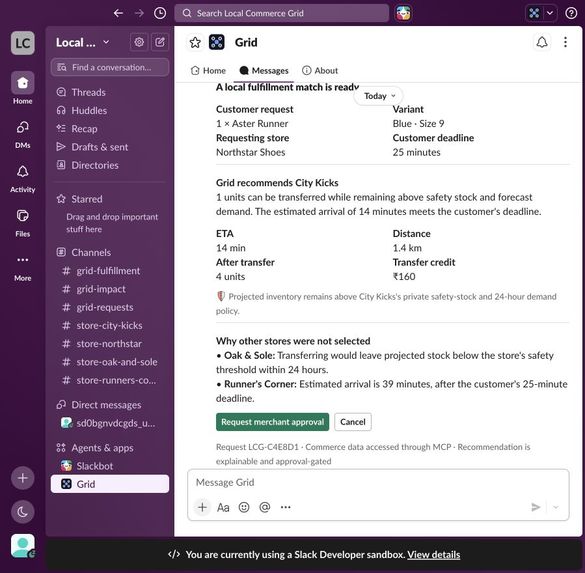Screen dimensions: 585x573
Task: Open the plus attachments button in composer
Action: pos(202,507)
